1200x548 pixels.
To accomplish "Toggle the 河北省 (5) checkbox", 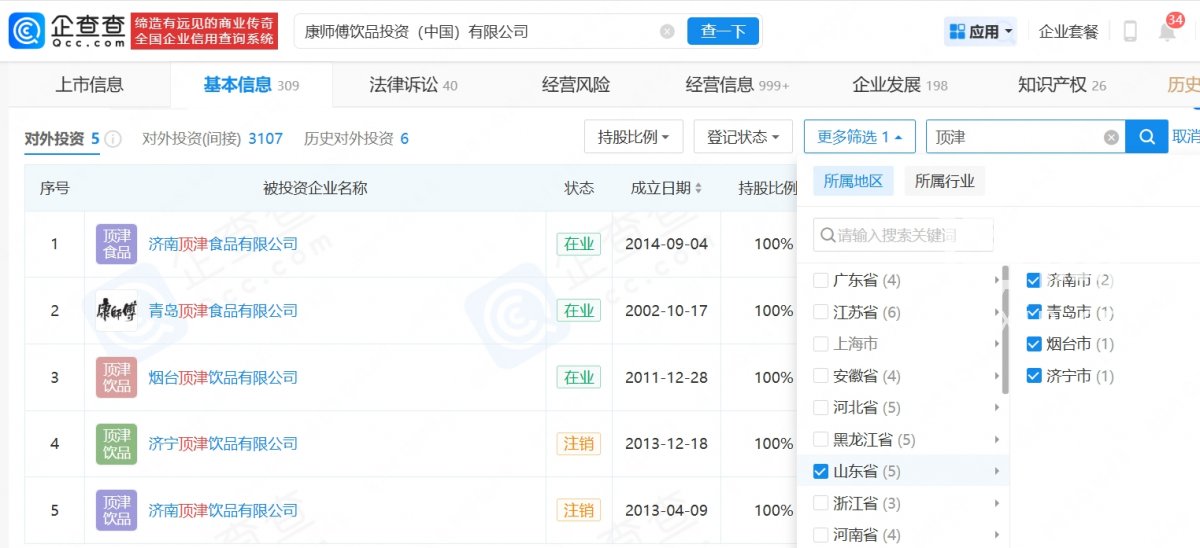I will (821, 408).
